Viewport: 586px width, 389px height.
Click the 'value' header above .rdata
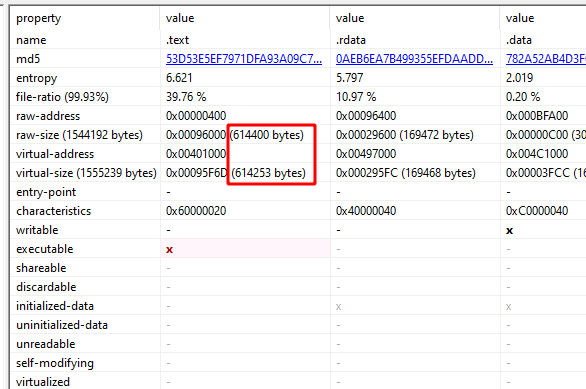pos(350,18)
